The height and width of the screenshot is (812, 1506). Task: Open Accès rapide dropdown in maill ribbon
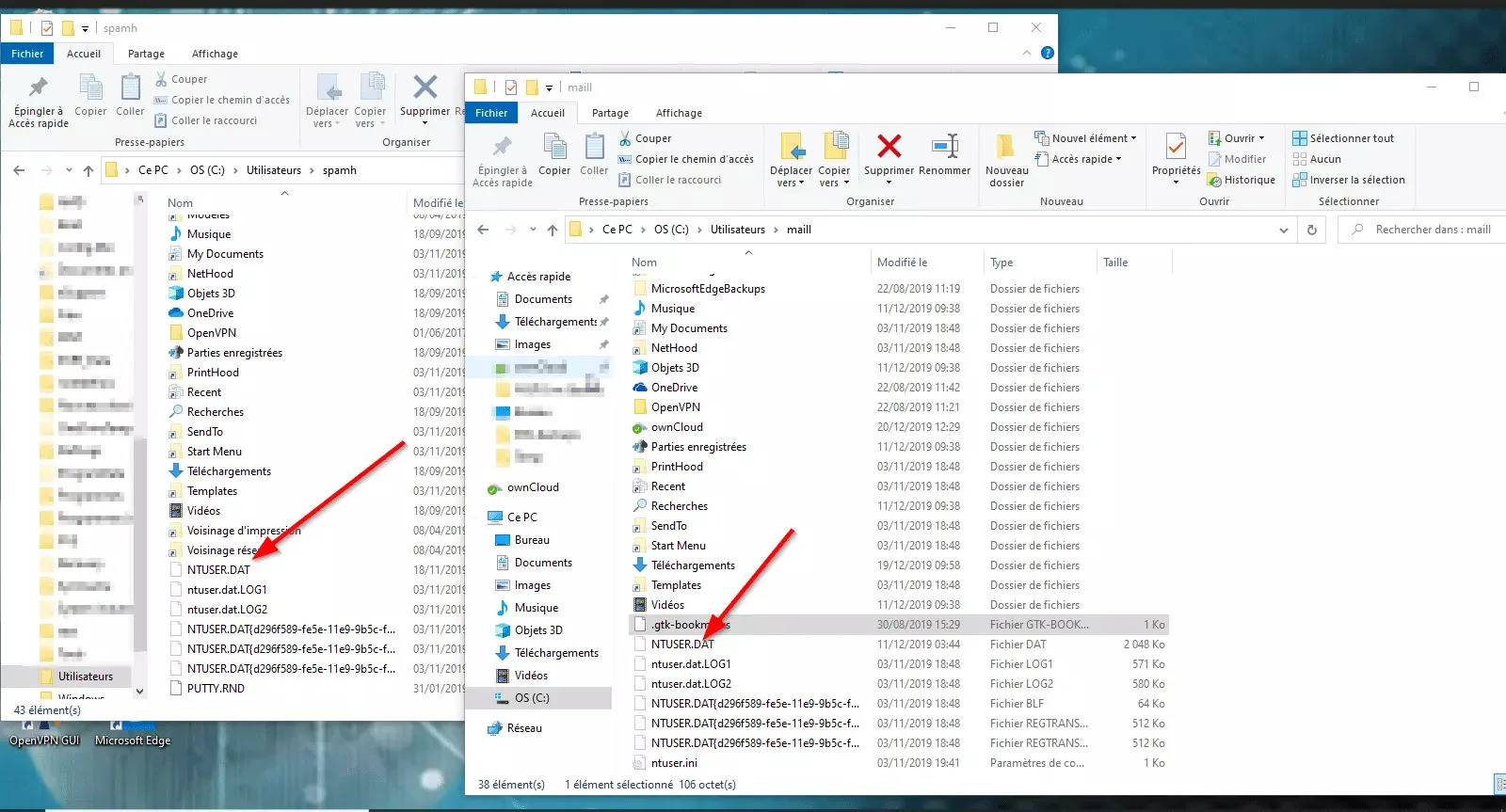[1078, 159]
